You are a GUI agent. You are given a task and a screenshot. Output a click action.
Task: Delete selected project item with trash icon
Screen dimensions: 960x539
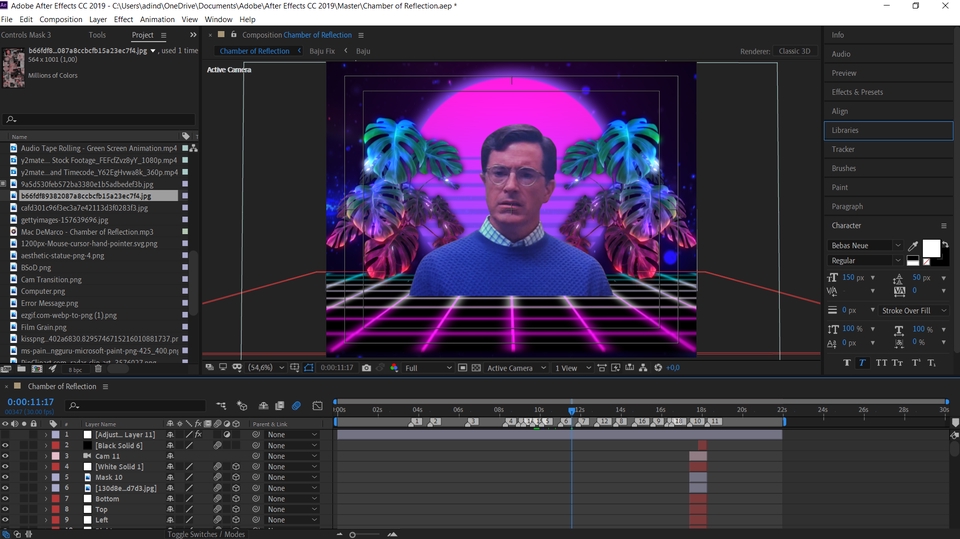point(98,369)
